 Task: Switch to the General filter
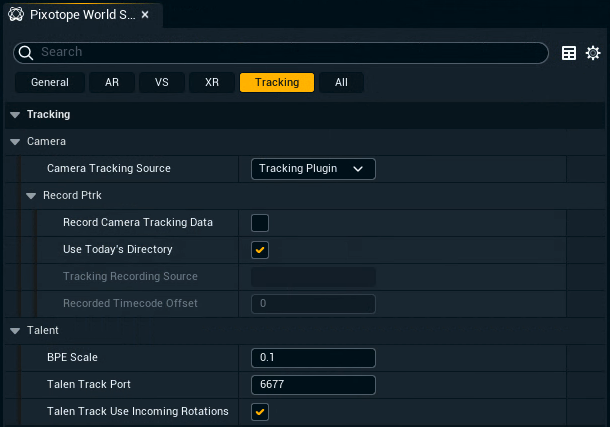pos(50,82)
